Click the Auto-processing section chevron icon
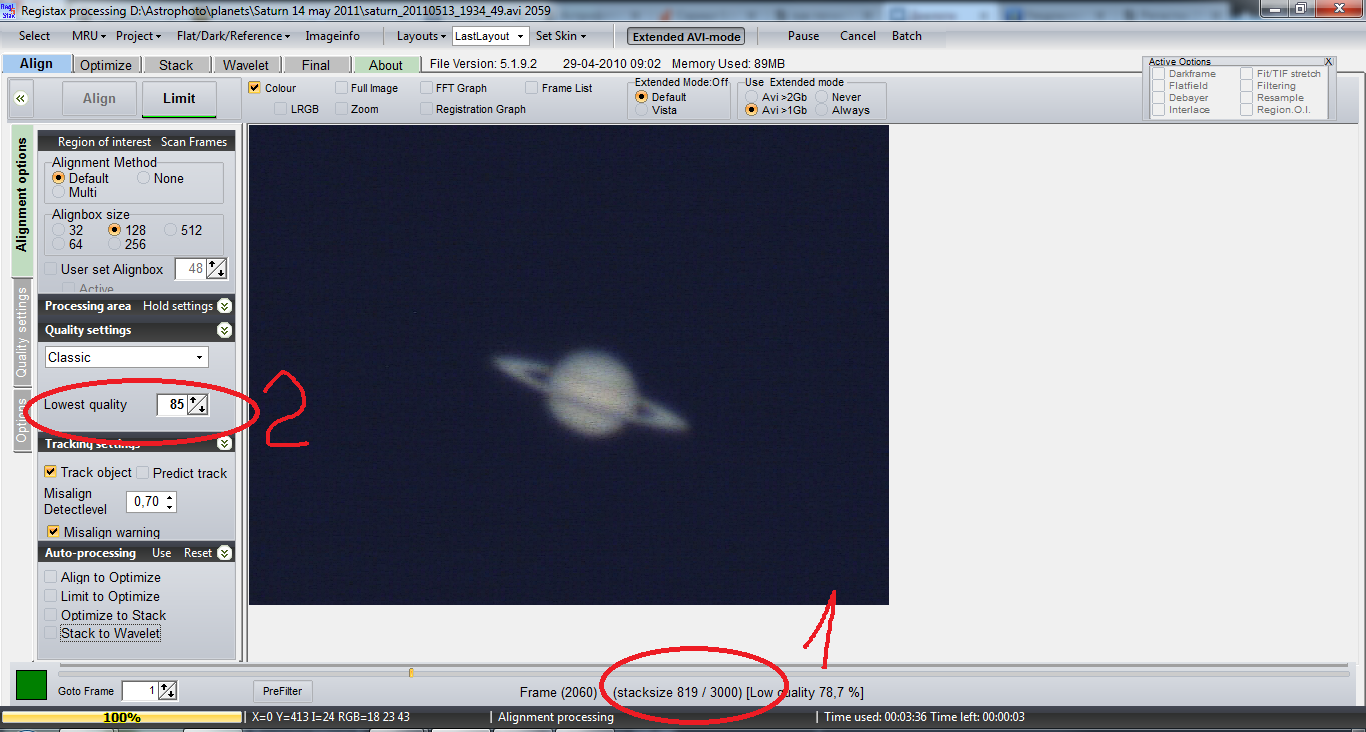This screenshot has height=732, width=1366. [224, 553]
